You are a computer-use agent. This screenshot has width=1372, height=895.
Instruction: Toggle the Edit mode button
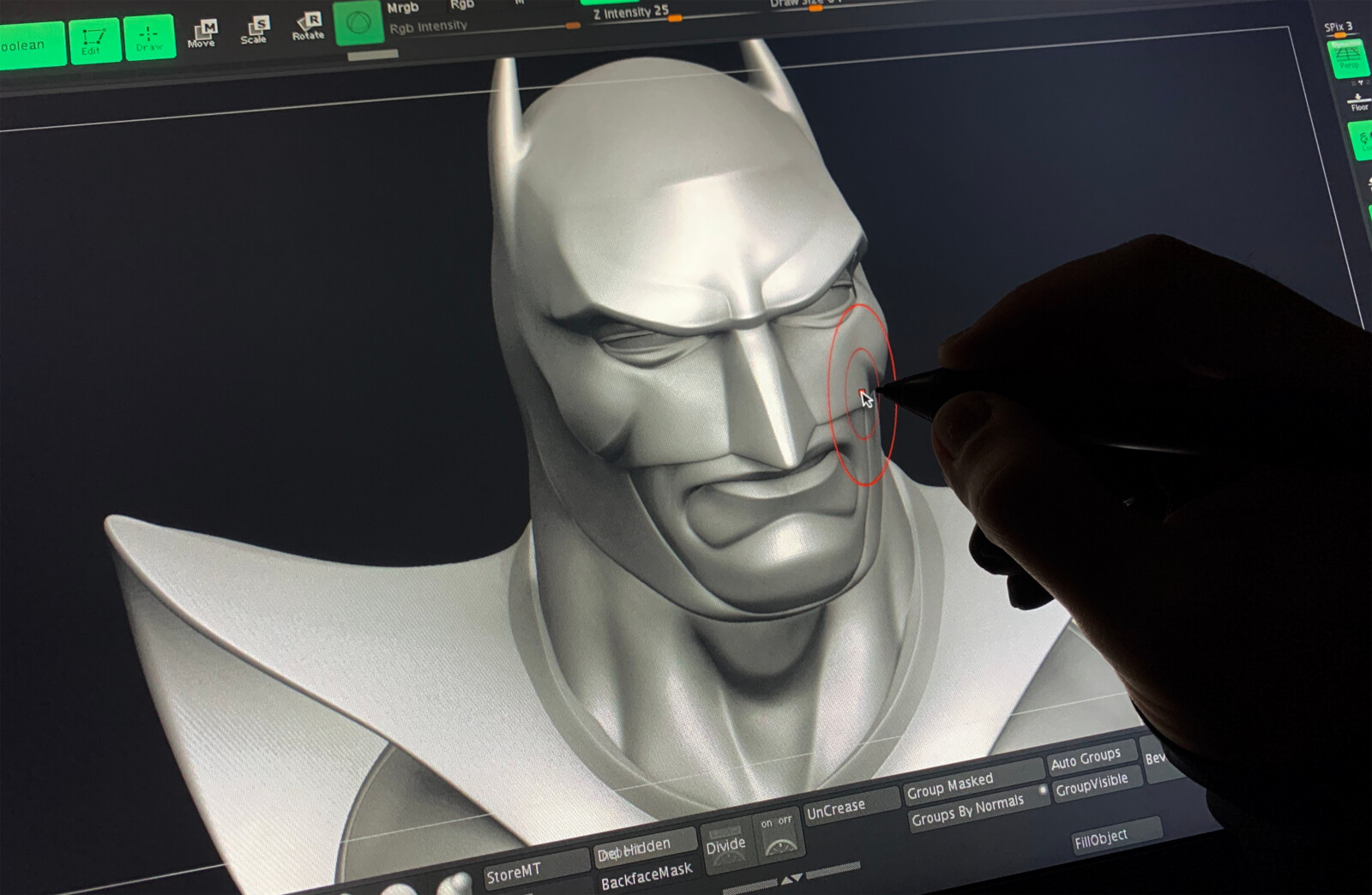click(x=93, y=40)
